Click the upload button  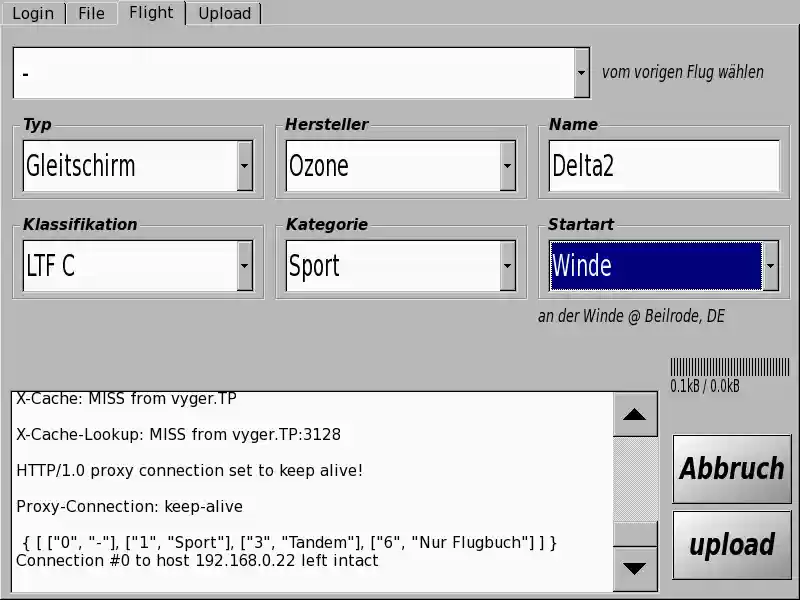pos(731,545)
